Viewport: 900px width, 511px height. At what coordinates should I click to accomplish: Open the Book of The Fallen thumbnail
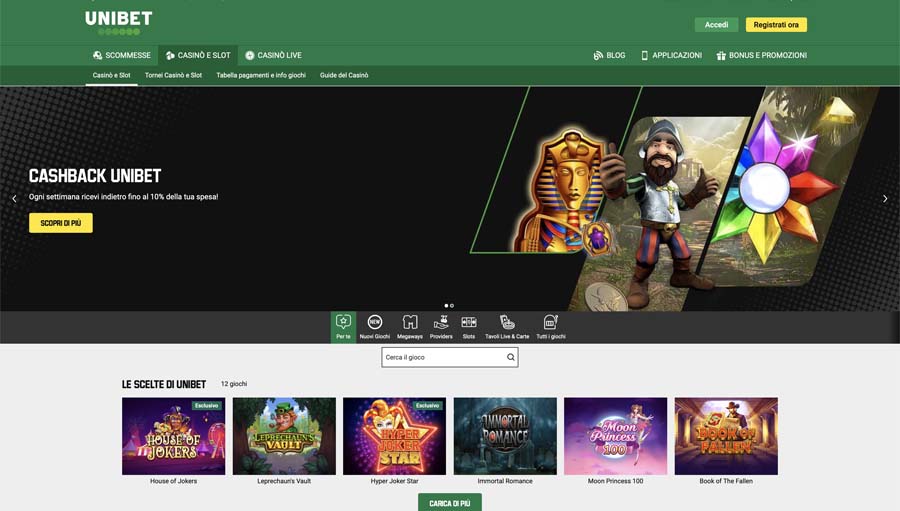726,436
